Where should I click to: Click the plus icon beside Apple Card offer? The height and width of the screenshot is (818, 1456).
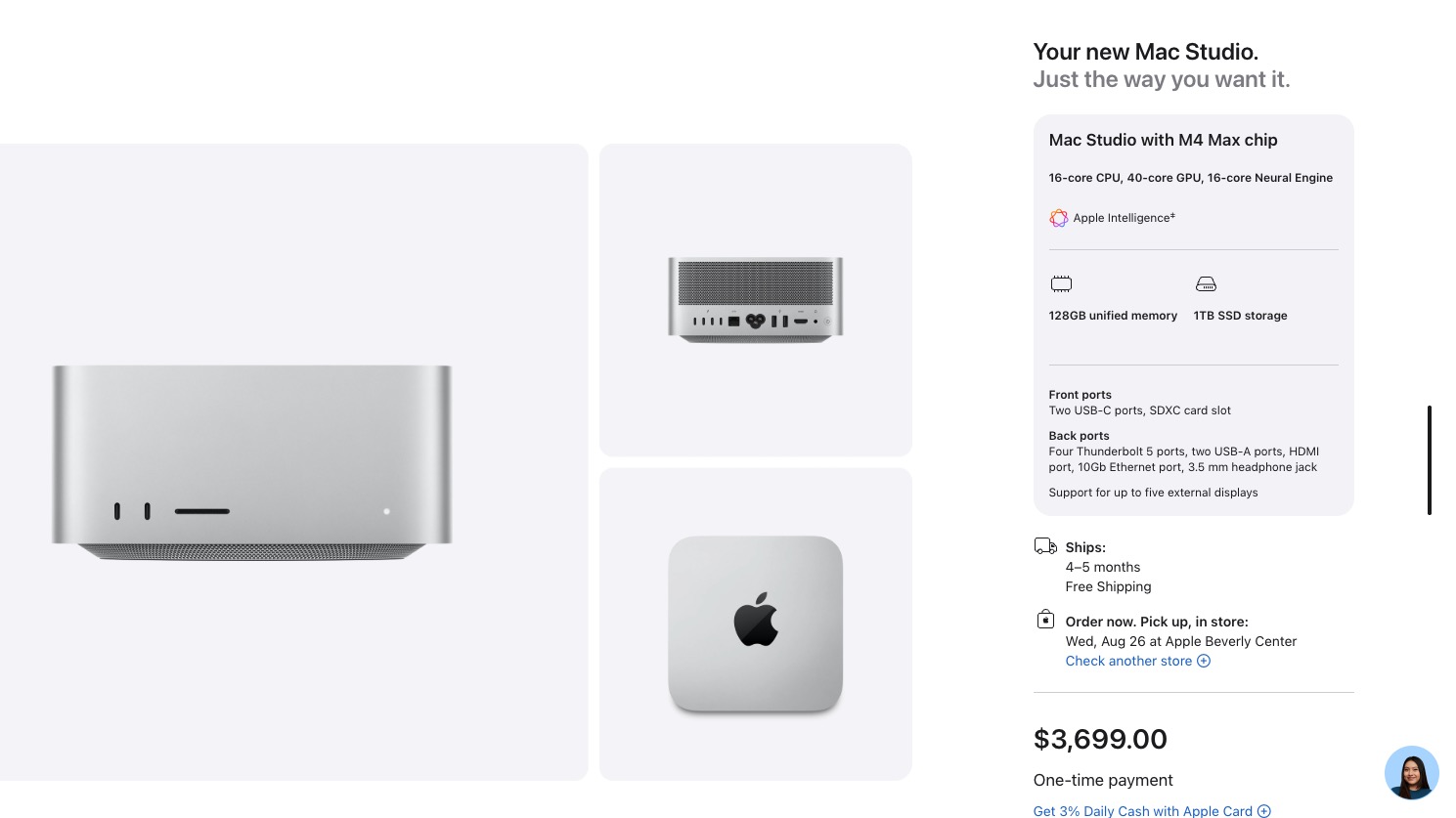(x=1264, y=811)
